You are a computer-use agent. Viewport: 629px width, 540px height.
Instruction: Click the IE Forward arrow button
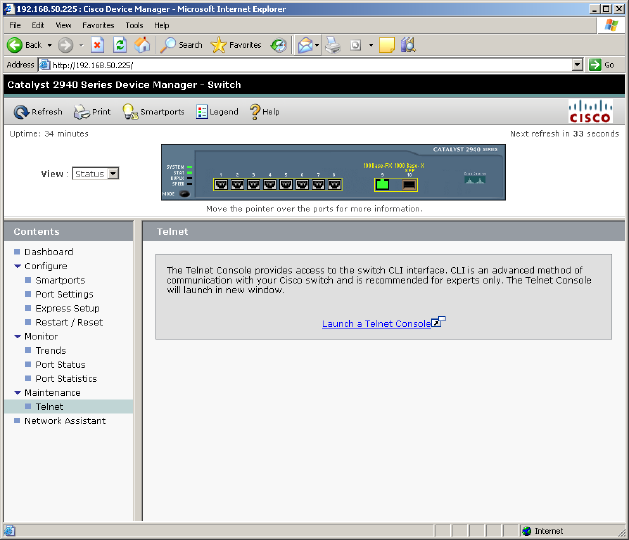pyautogui.click(x=65, y=45)
